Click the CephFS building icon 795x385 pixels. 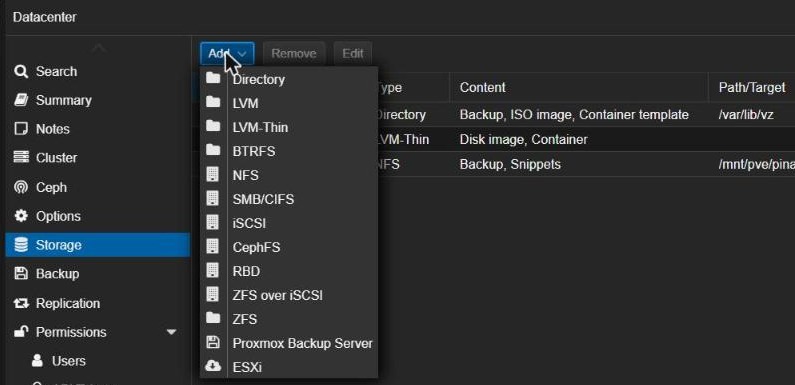pos(213,247)
